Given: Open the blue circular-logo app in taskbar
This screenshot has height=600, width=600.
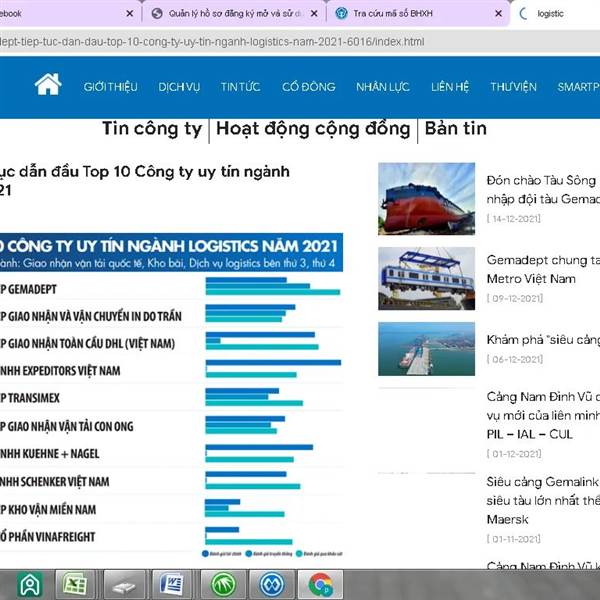Looking at the screenshot, I should click(x=272, y=585).
